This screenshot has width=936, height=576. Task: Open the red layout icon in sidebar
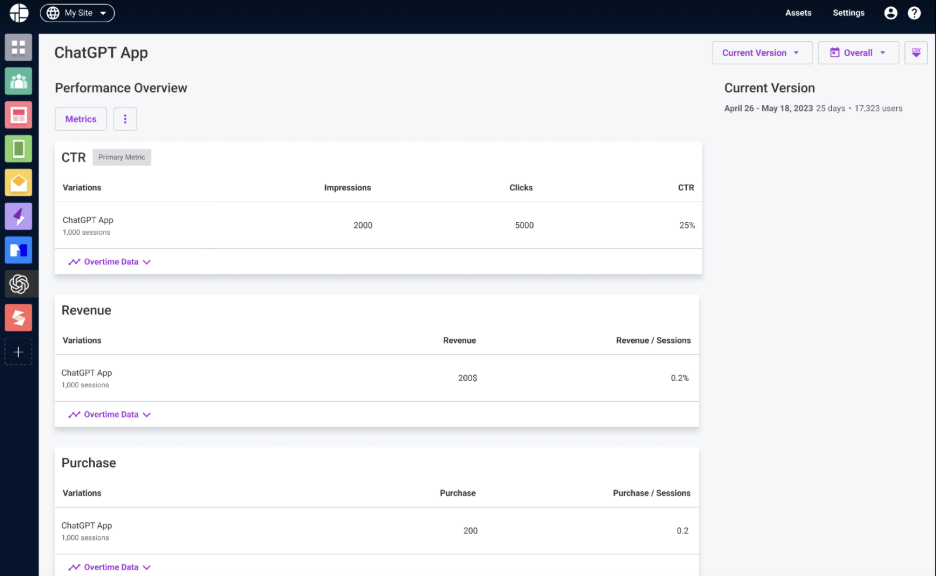[19, 115]
